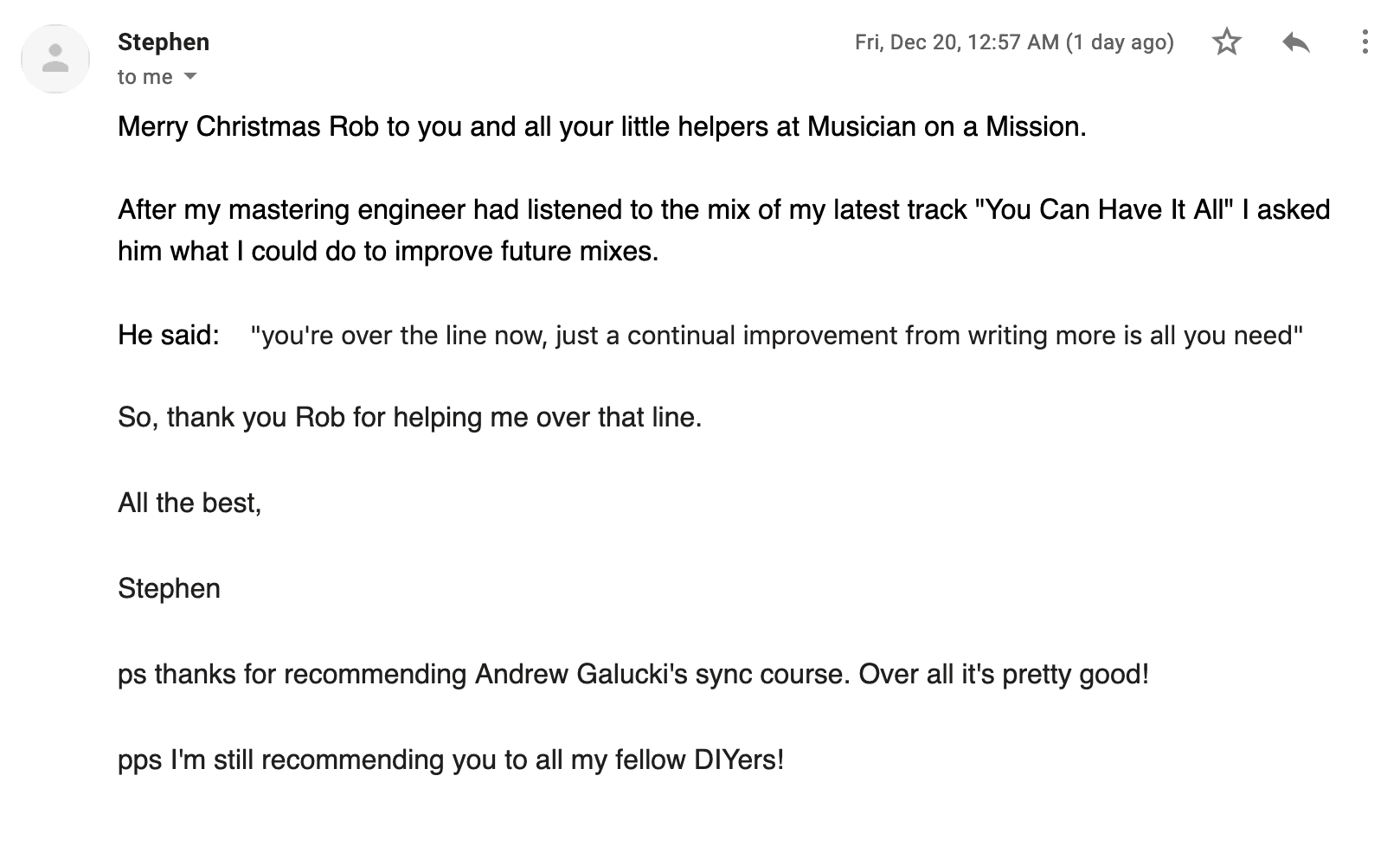1400x846 pixels.
Task: Click the "So, thank you Rob" sentence
Action: pos(409,417)
